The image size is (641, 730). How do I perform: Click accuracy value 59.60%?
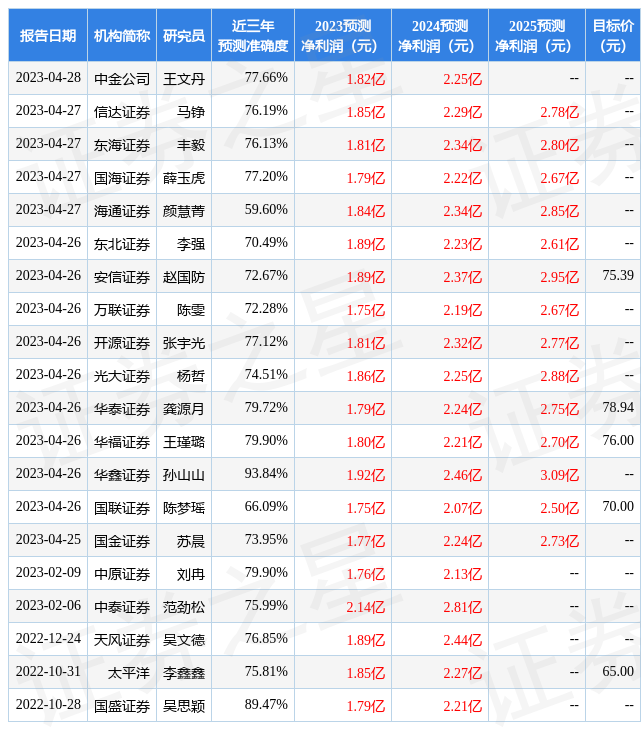click(266, 210)
